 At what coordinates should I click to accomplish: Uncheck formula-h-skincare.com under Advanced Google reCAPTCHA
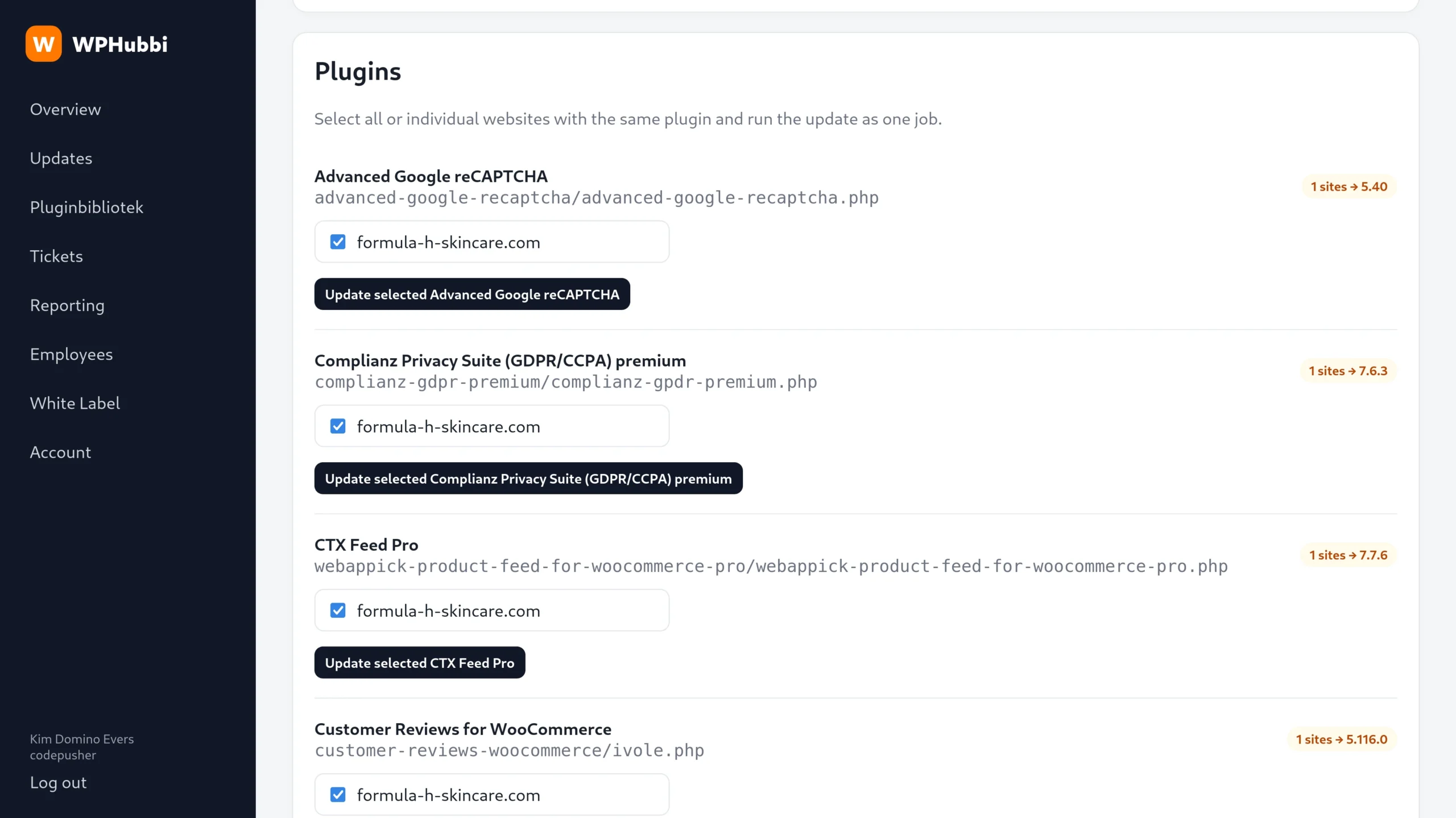click(338, 242)
